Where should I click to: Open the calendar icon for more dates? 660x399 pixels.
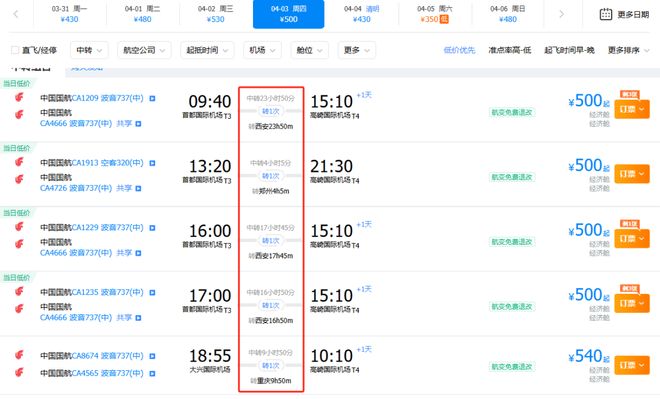(606, 14)
